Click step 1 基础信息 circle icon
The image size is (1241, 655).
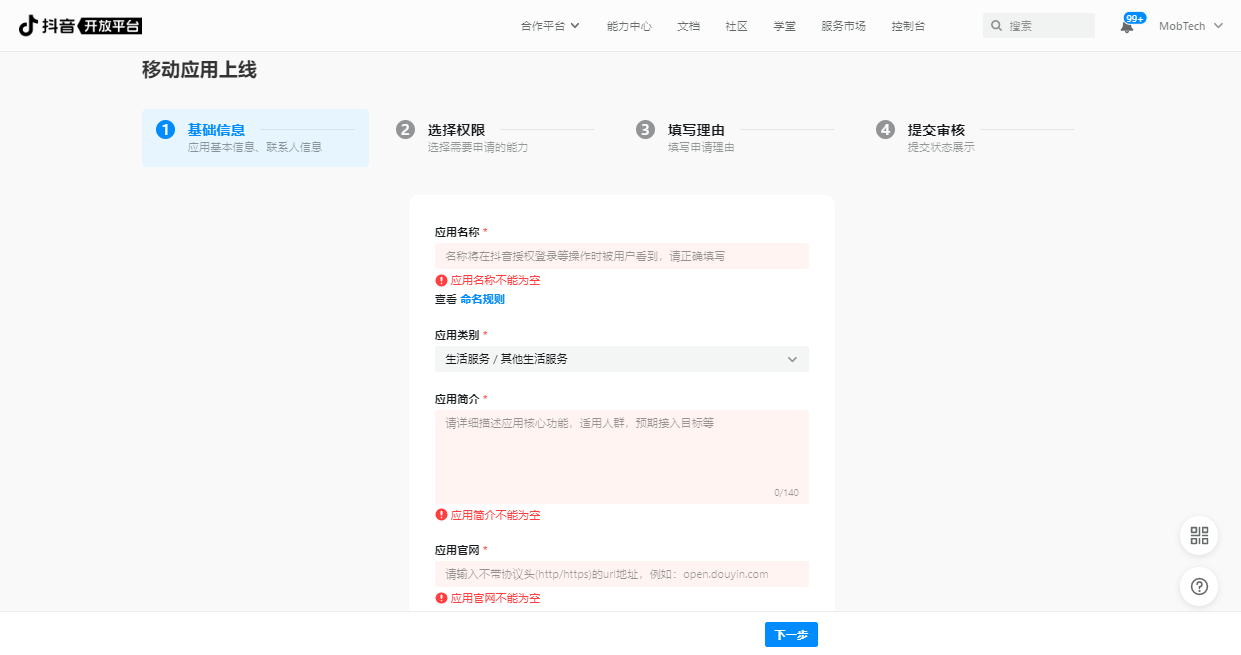(x=165, y=130)
